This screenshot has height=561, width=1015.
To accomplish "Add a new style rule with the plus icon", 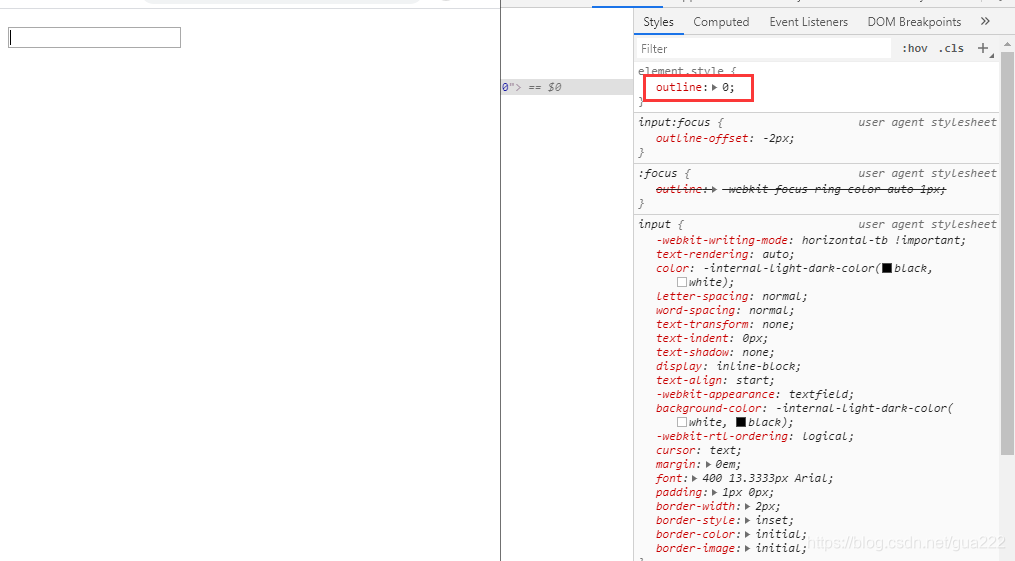I will point(983,49).
